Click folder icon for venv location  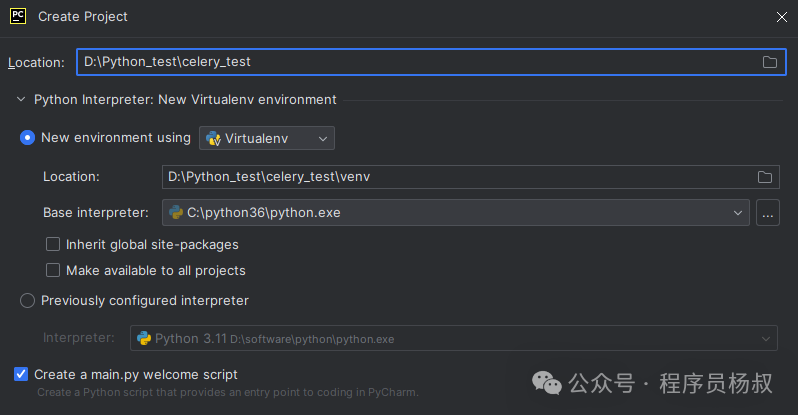pyautogui.click(x=765, y=177)
